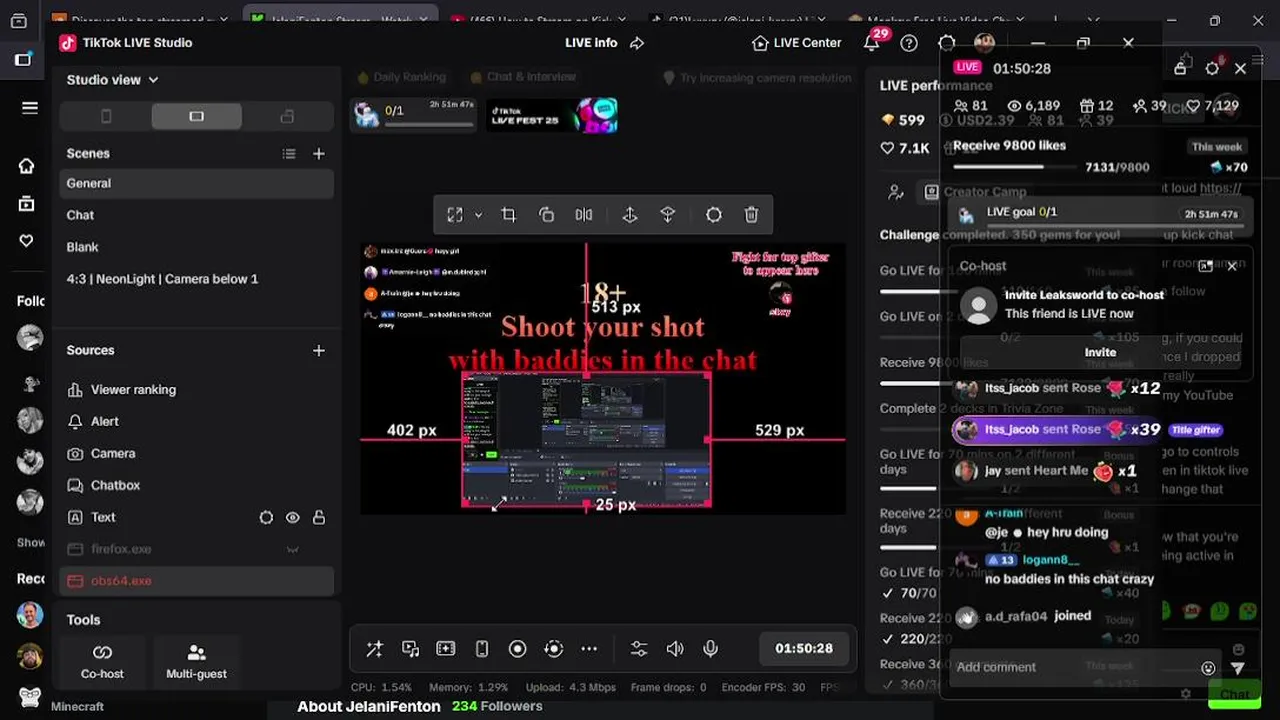The image size is (1280, 720).
Task: Go to Home in left sidebar
Action: pyautogui.click(x=27, y=166)
